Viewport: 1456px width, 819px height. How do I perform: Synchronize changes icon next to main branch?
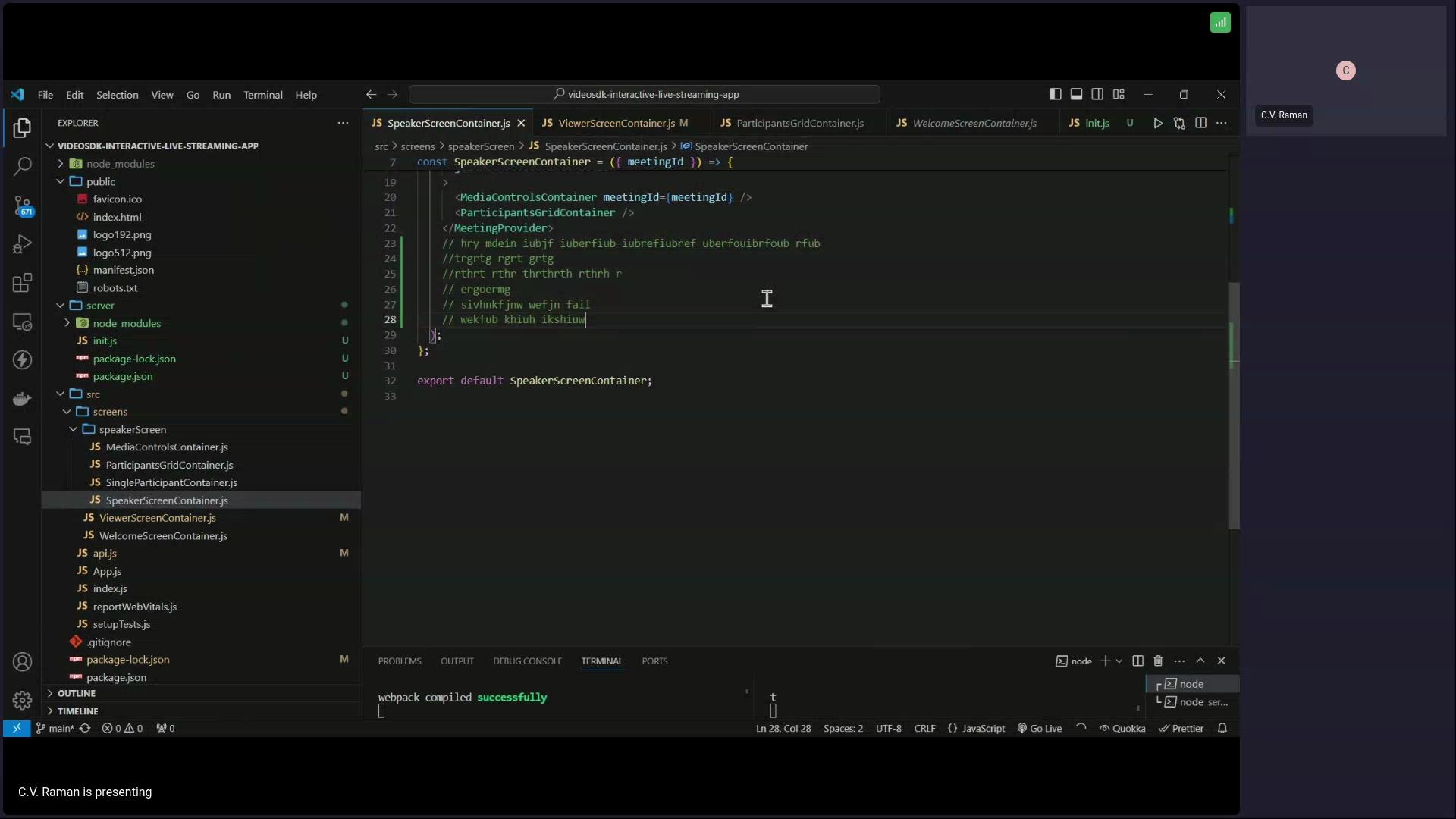[85, 729]
